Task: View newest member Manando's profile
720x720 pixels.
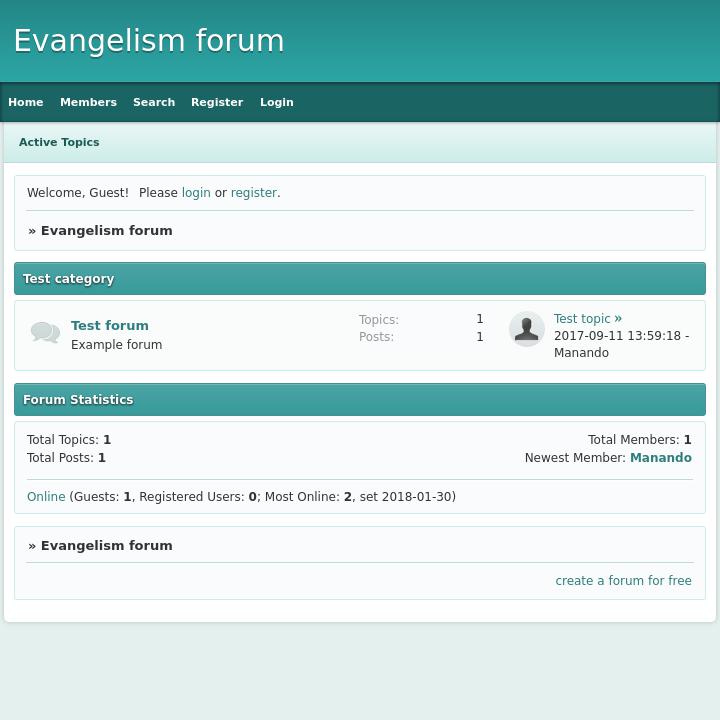Action: click(x=660, y=457)
